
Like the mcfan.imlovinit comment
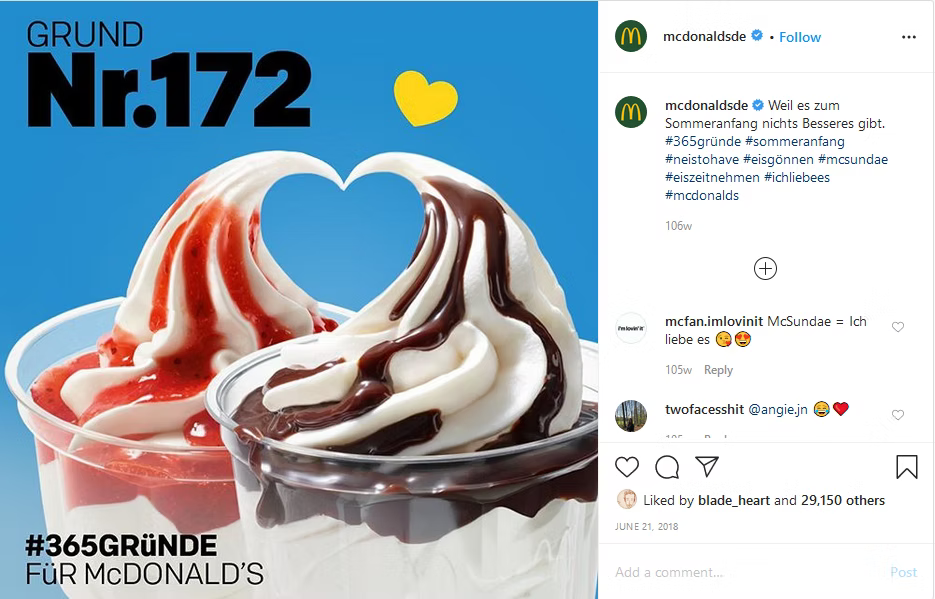898,327
